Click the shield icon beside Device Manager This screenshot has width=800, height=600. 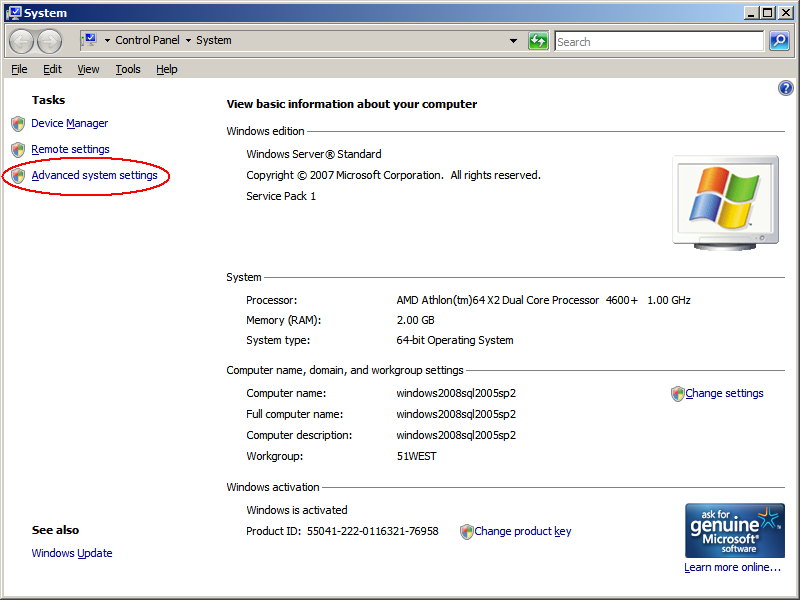click(x=18, y=123)
